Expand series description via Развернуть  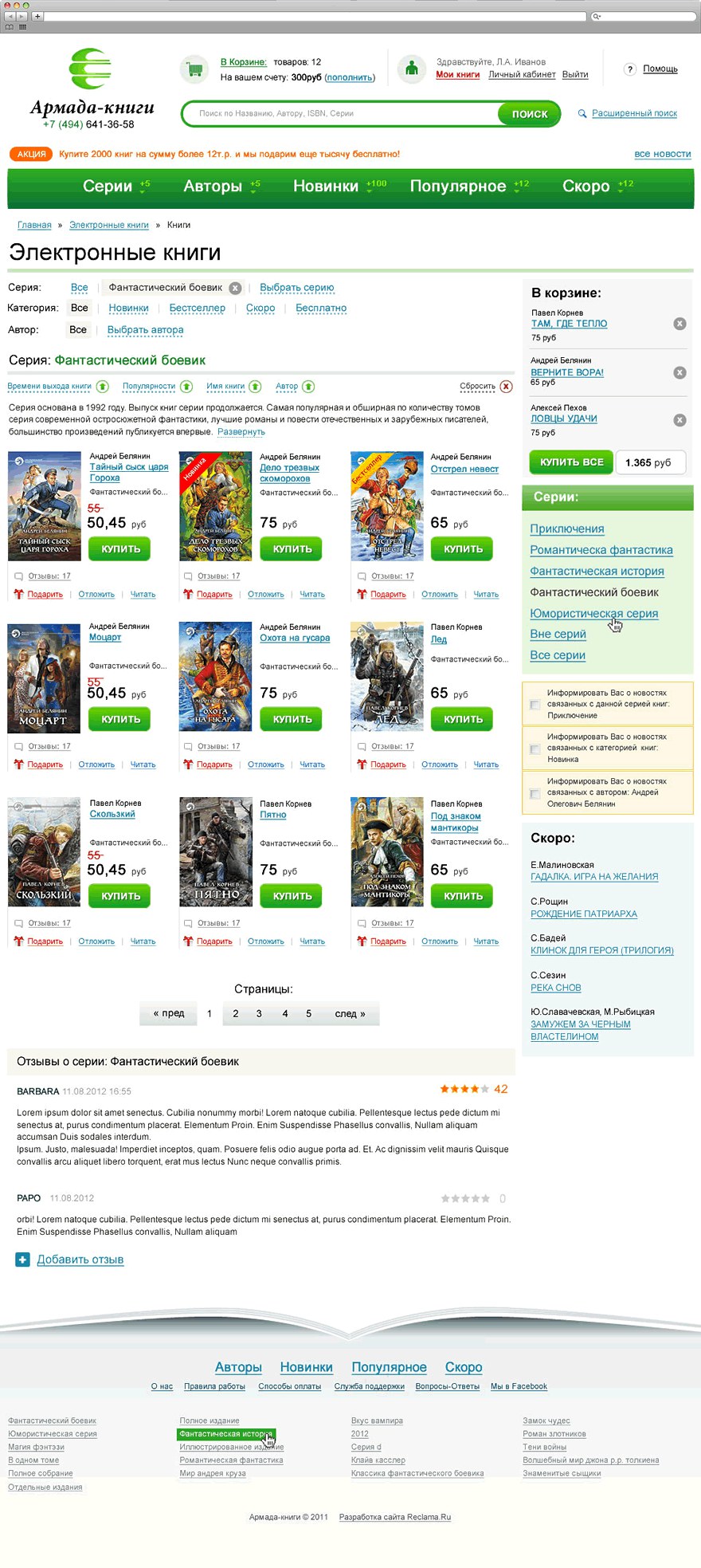[241, 432]
